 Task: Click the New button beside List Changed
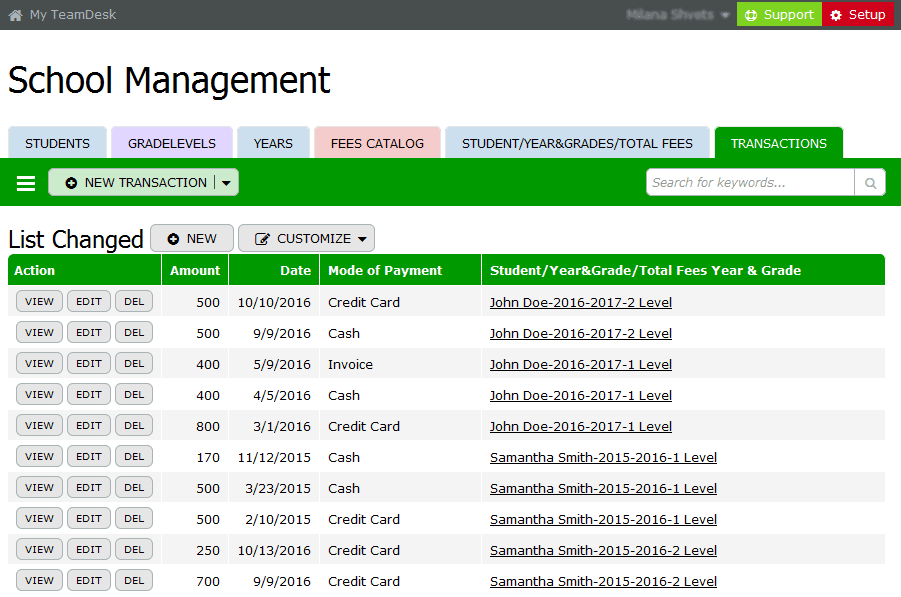[x=192, y=239]
